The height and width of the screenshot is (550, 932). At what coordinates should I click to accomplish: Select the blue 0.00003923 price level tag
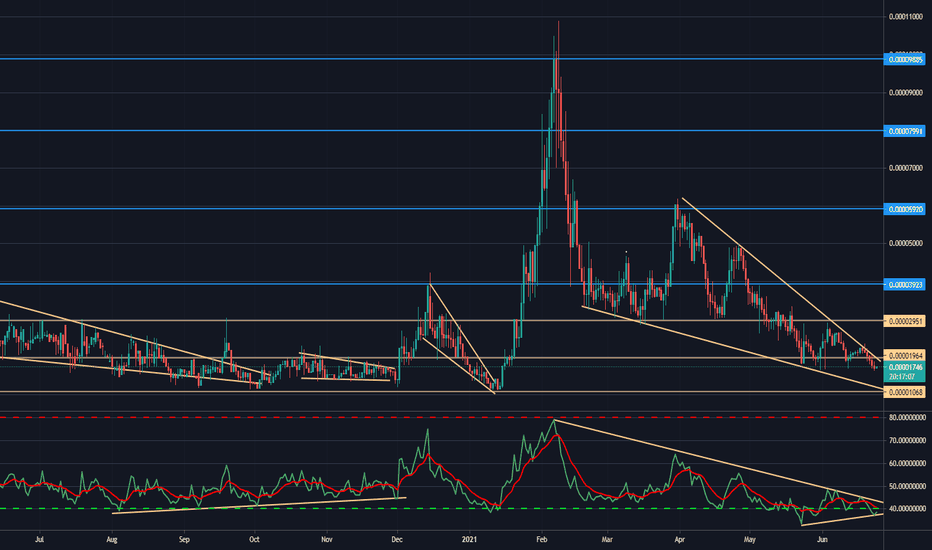904,285
